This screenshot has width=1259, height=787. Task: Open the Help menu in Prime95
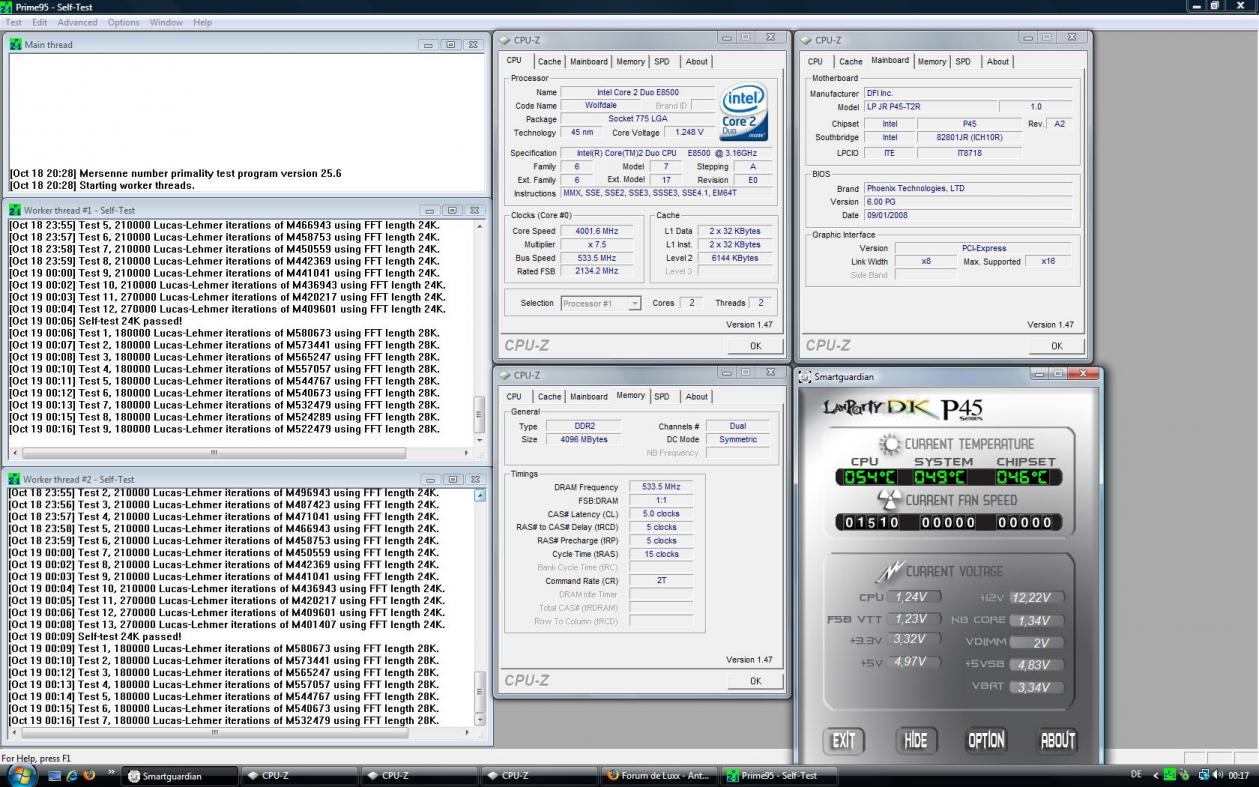pos(203,22)
